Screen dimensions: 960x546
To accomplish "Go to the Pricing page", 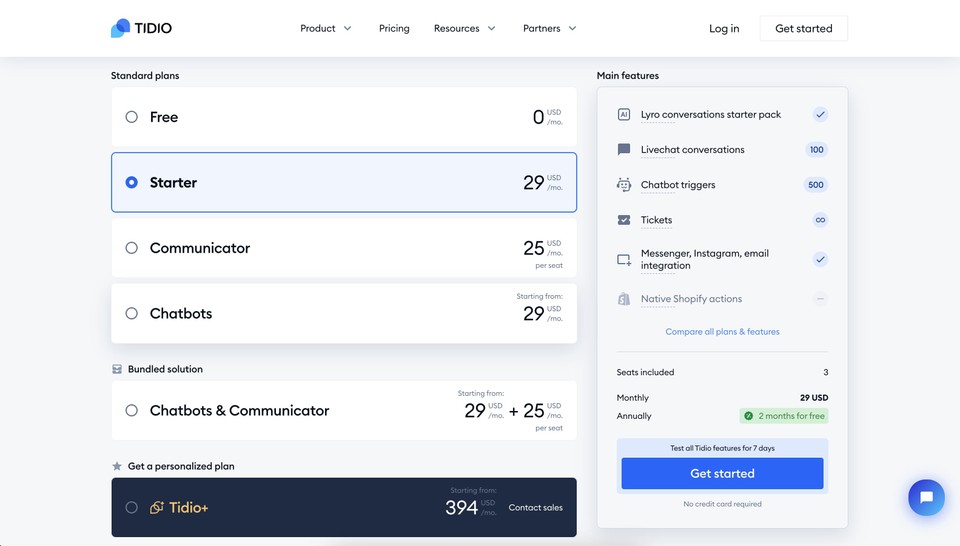I will [394, 28].
